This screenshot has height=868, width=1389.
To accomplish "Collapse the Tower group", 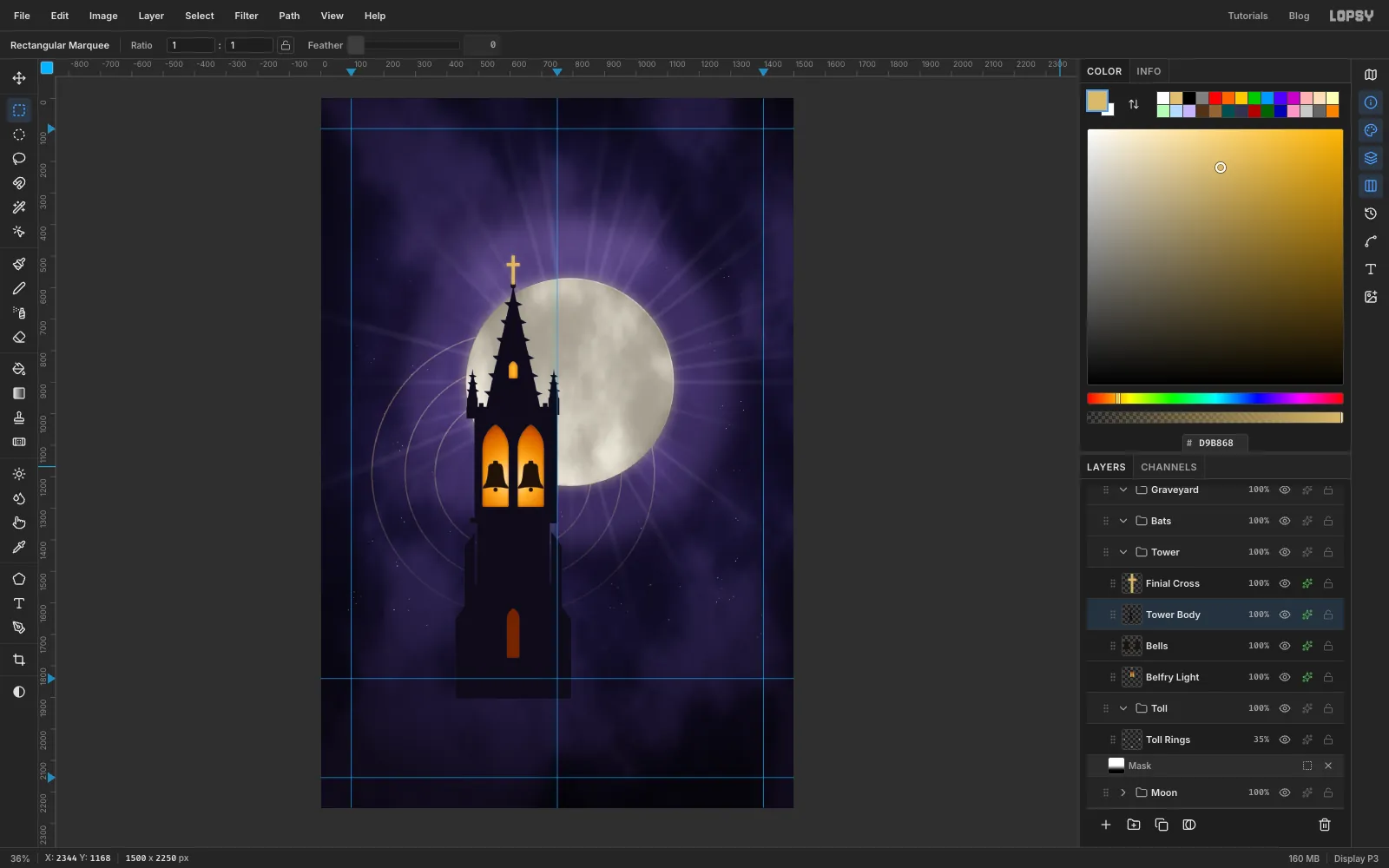I will (x=1123, y=552).
